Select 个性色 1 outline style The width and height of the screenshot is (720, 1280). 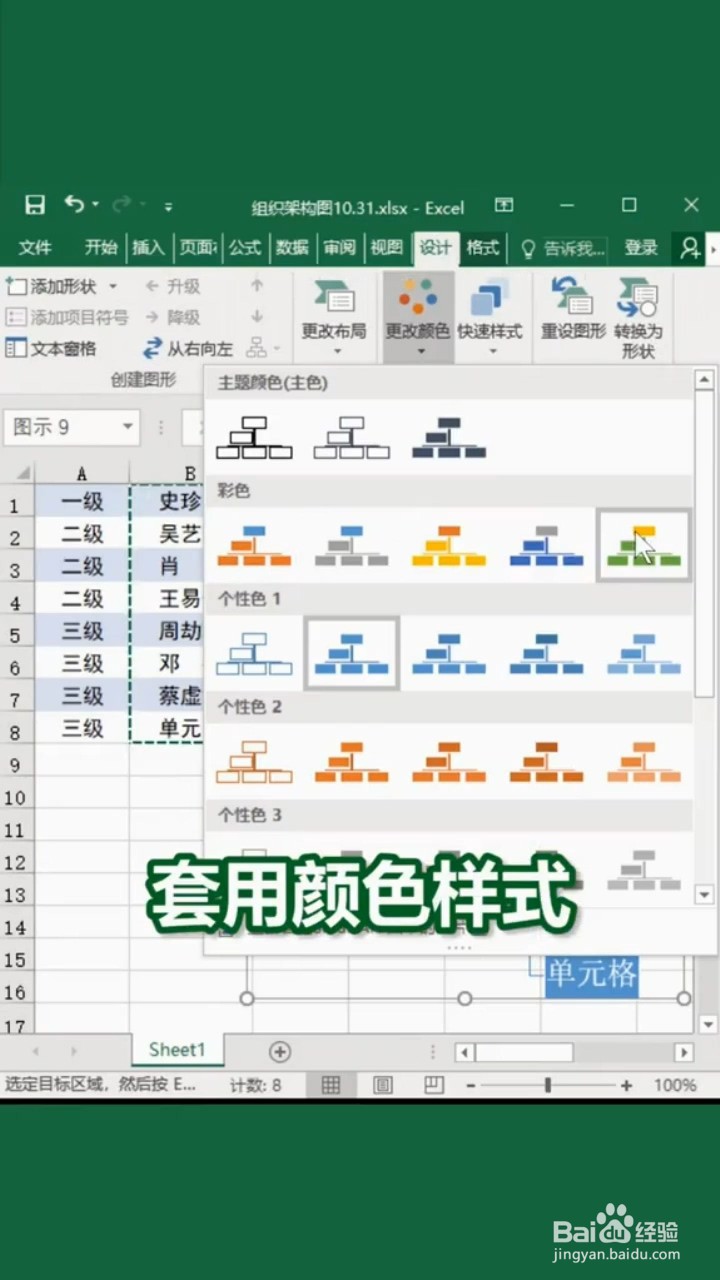[254, 653]
